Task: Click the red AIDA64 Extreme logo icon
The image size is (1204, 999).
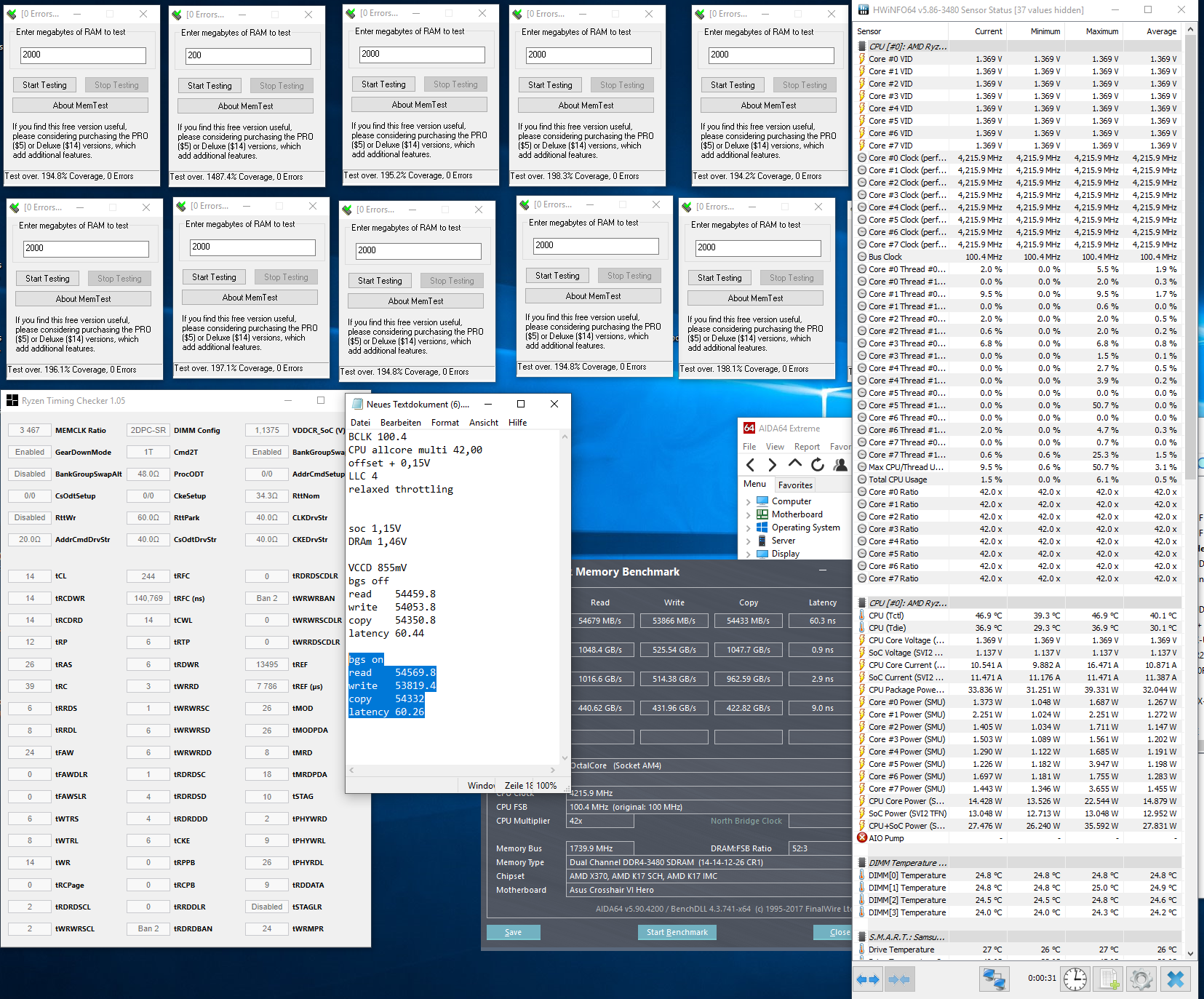Action: (749, 429)
